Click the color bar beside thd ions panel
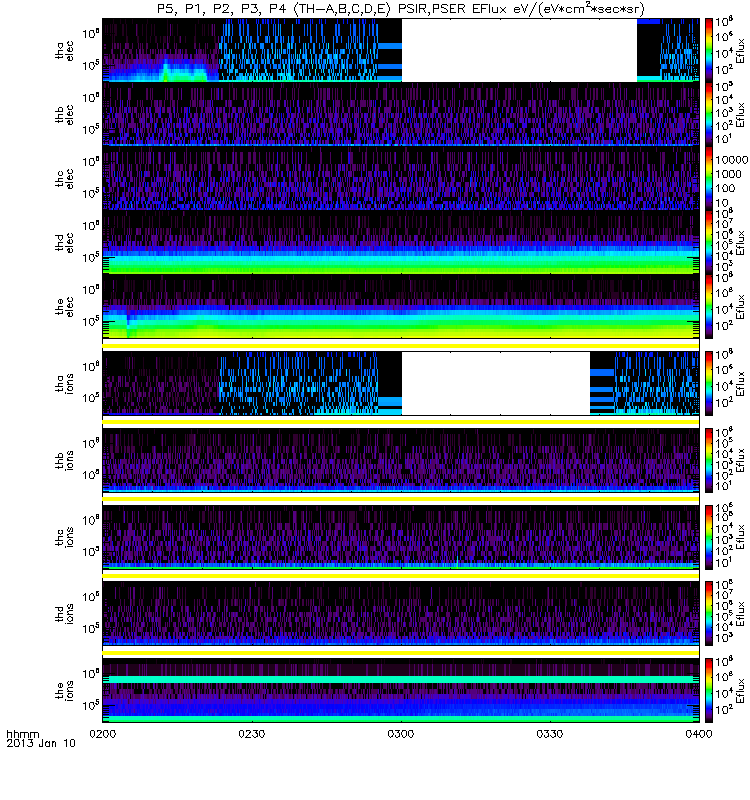750x800 pixels. 709,613
